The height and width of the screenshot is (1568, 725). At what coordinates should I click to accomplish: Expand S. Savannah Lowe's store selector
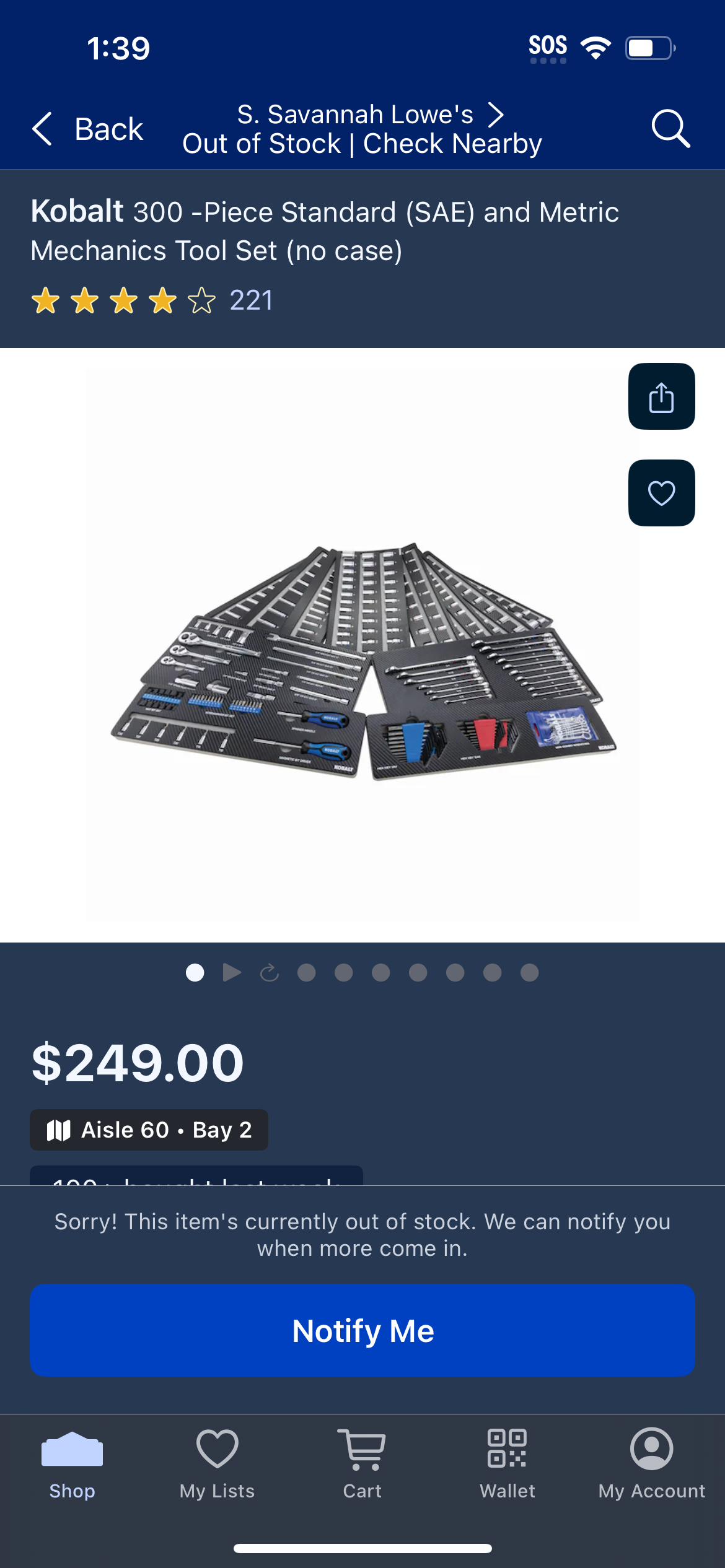tap(370, 115)
